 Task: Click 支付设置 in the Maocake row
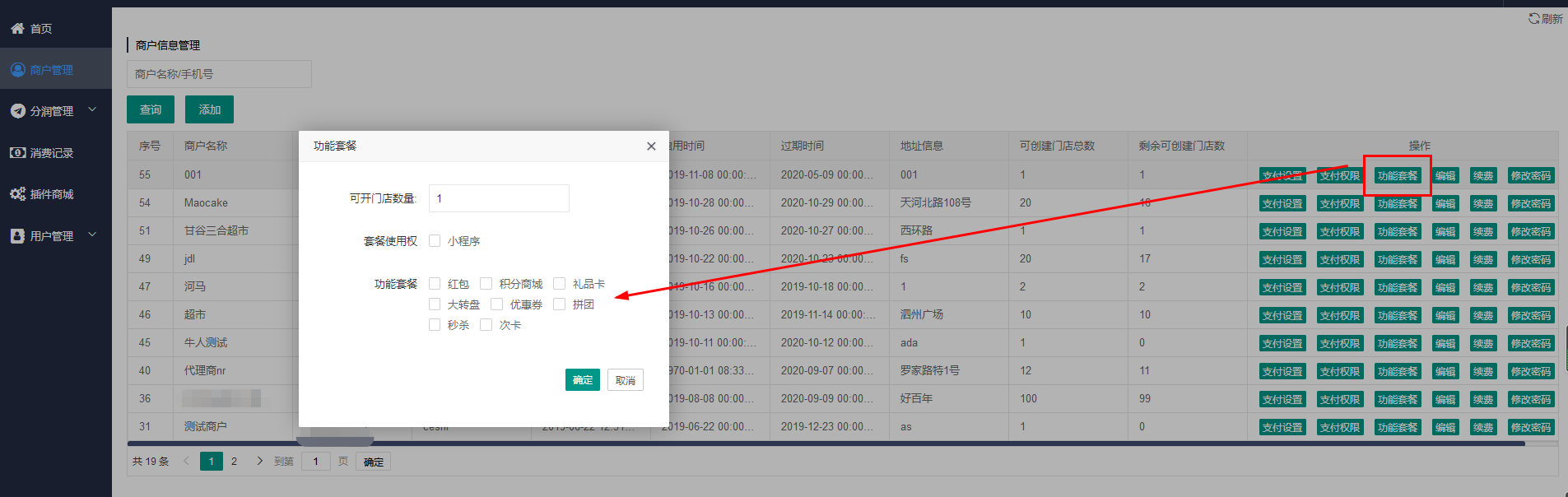[1282, 203]
